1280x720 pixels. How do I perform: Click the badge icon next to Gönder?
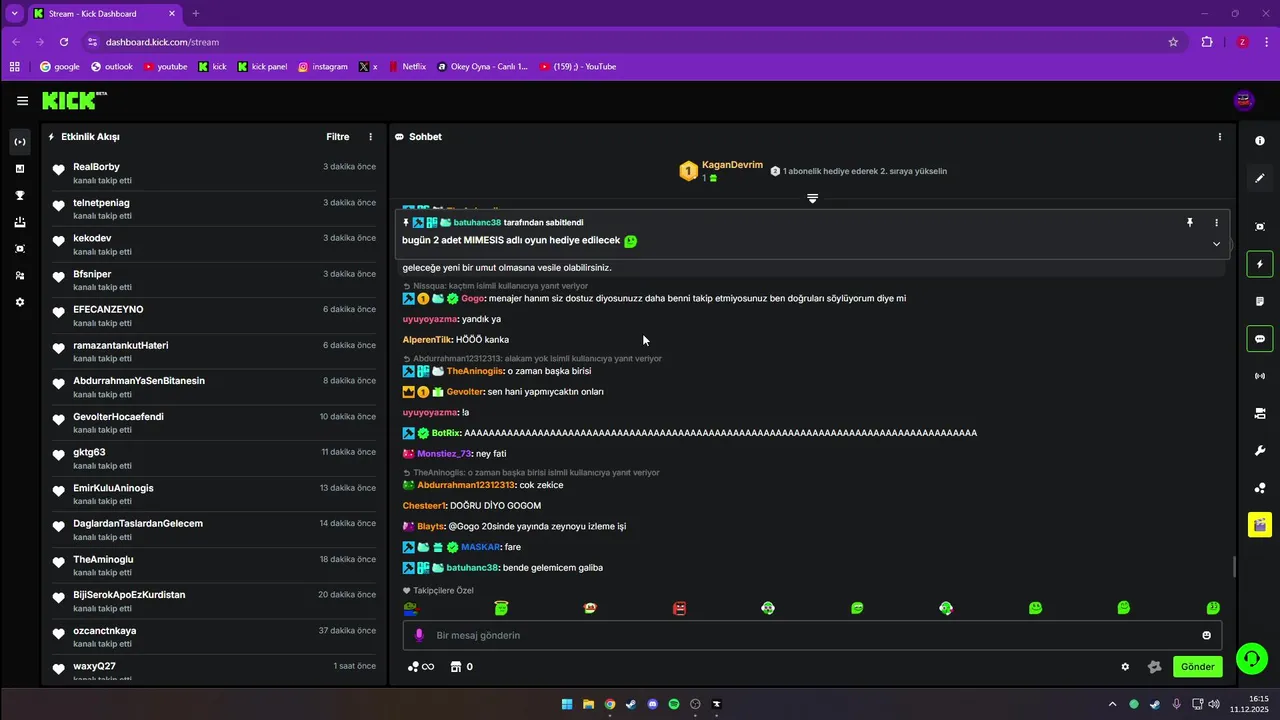(1155, 667)
